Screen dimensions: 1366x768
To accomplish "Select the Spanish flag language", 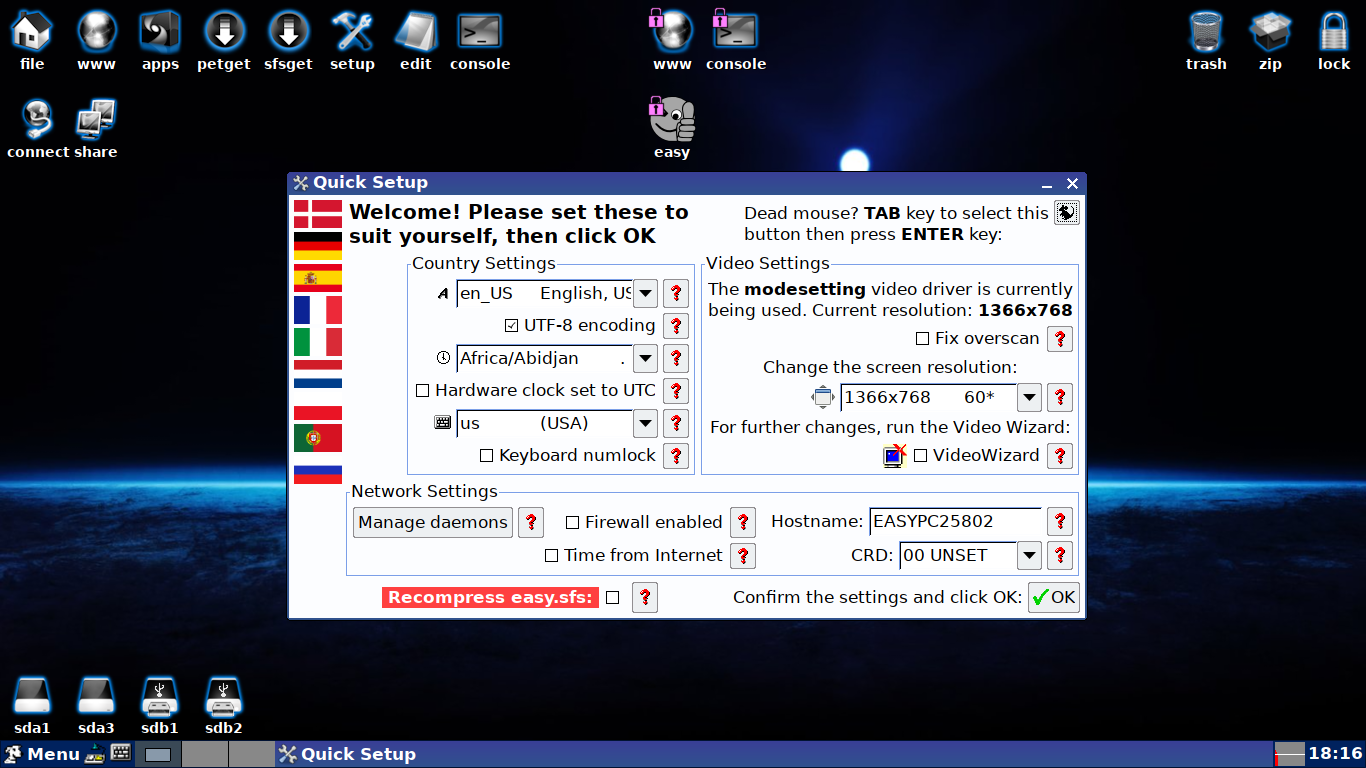I will point(318,278).
